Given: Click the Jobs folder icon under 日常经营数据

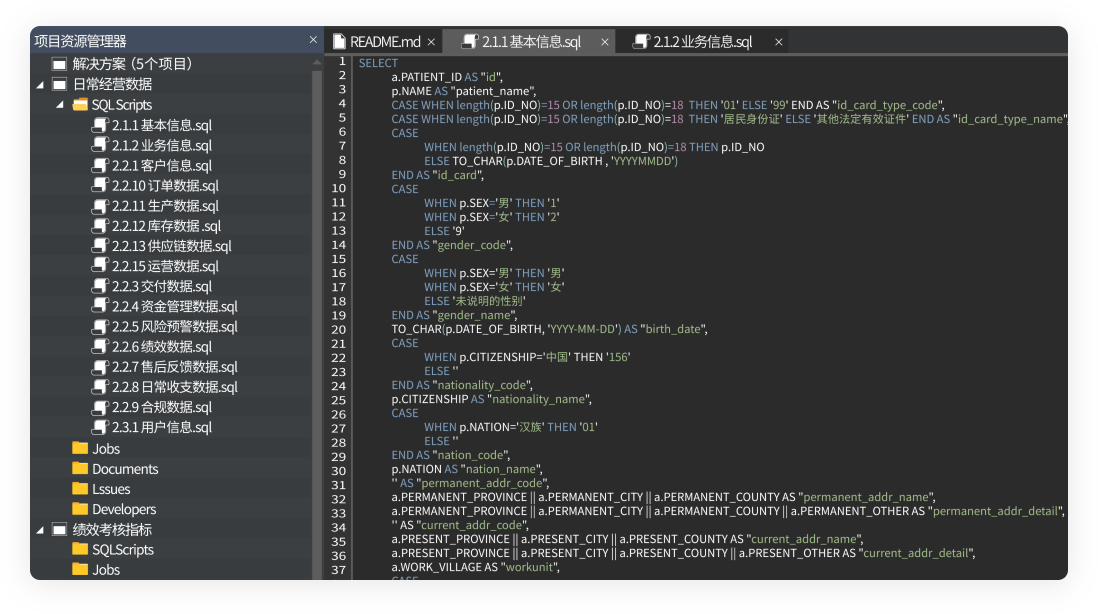Looking at the screenshot, I should 80,449.
